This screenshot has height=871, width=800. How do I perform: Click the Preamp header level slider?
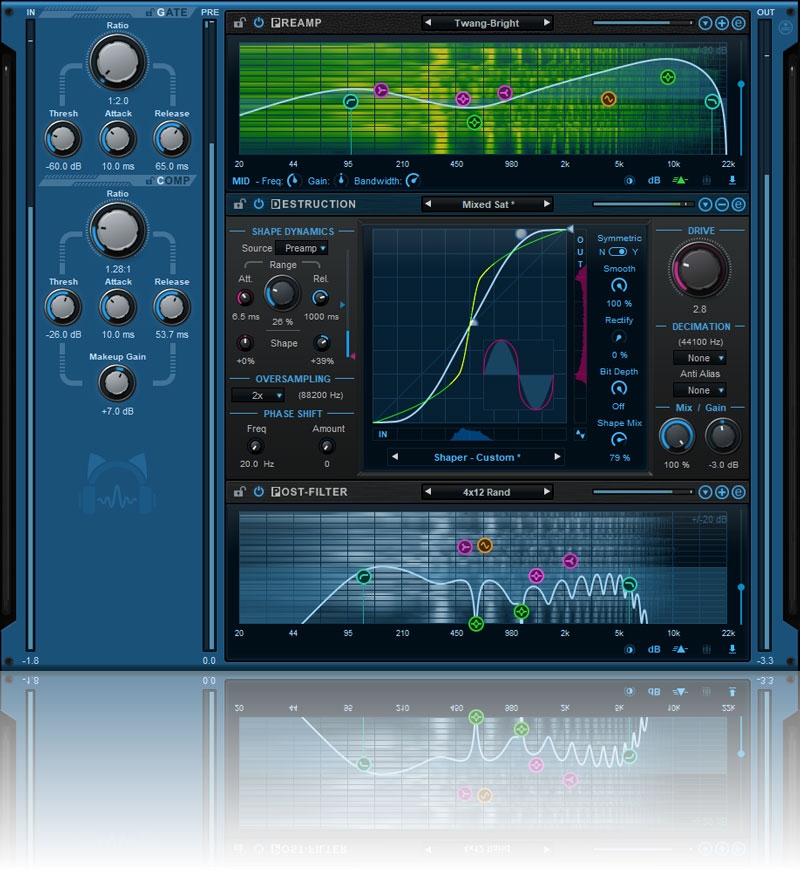[642, 22]
